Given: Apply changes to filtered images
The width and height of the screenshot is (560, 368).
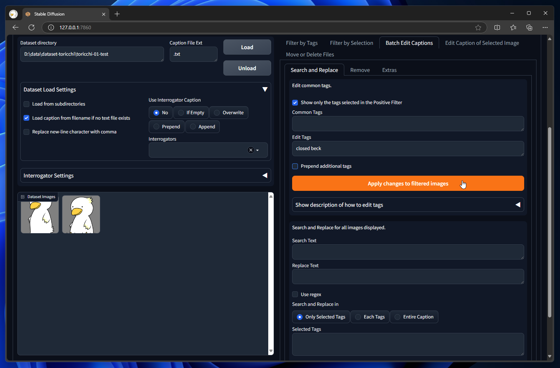Looking at the screenshot, I should coord(408,184).
